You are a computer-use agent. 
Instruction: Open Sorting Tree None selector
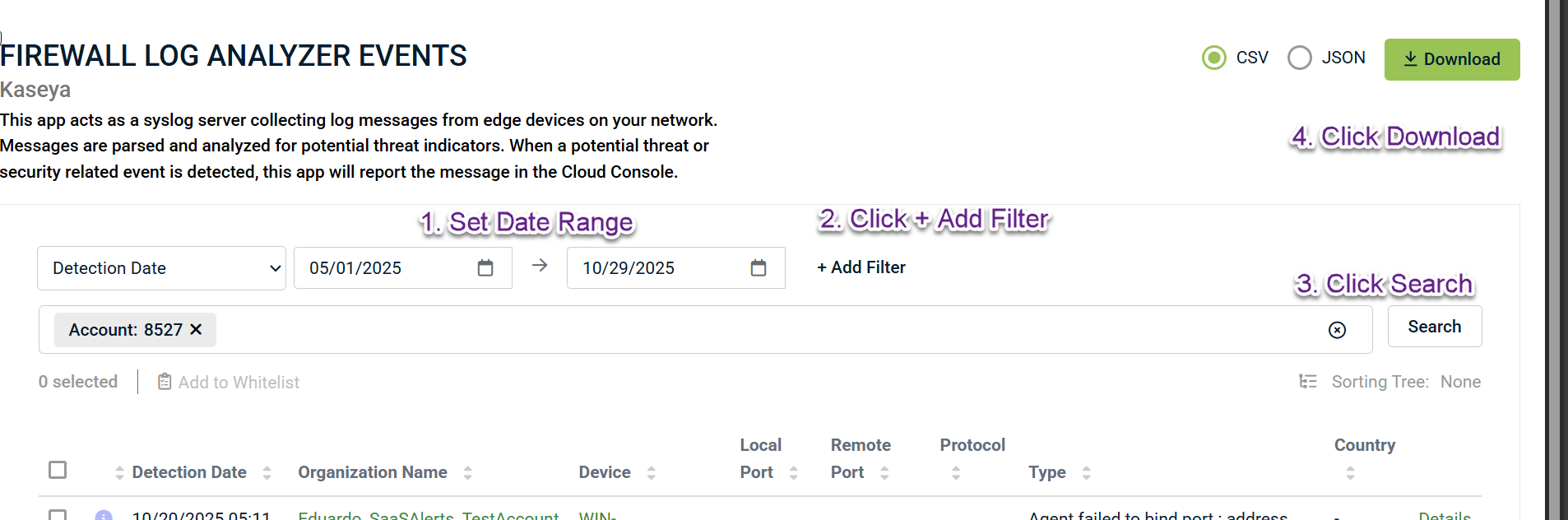(x=1459, y=382)
